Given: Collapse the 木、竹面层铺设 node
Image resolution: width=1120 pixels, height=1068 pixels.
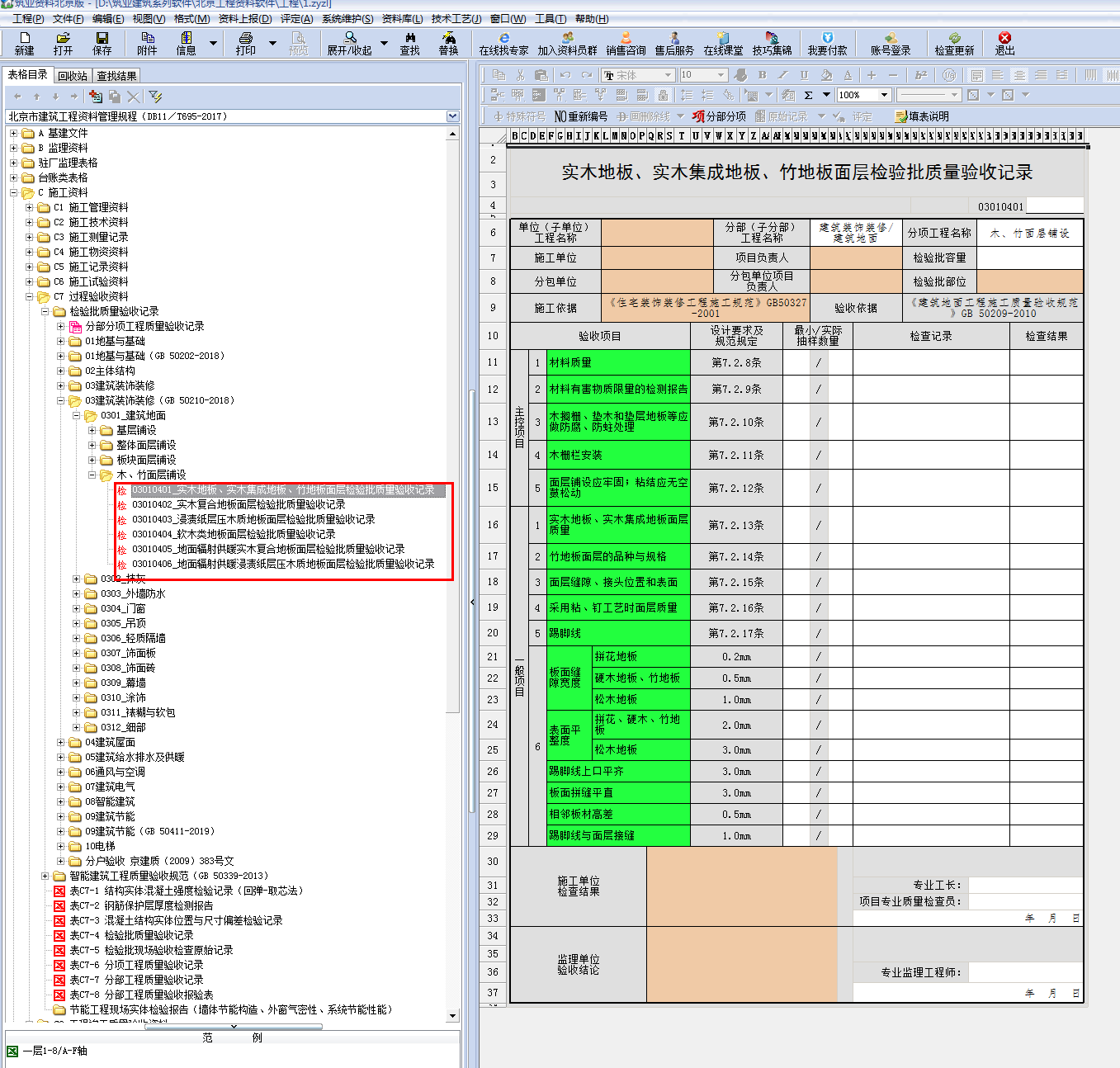Looking at the screenshot, I should point(92,475).
